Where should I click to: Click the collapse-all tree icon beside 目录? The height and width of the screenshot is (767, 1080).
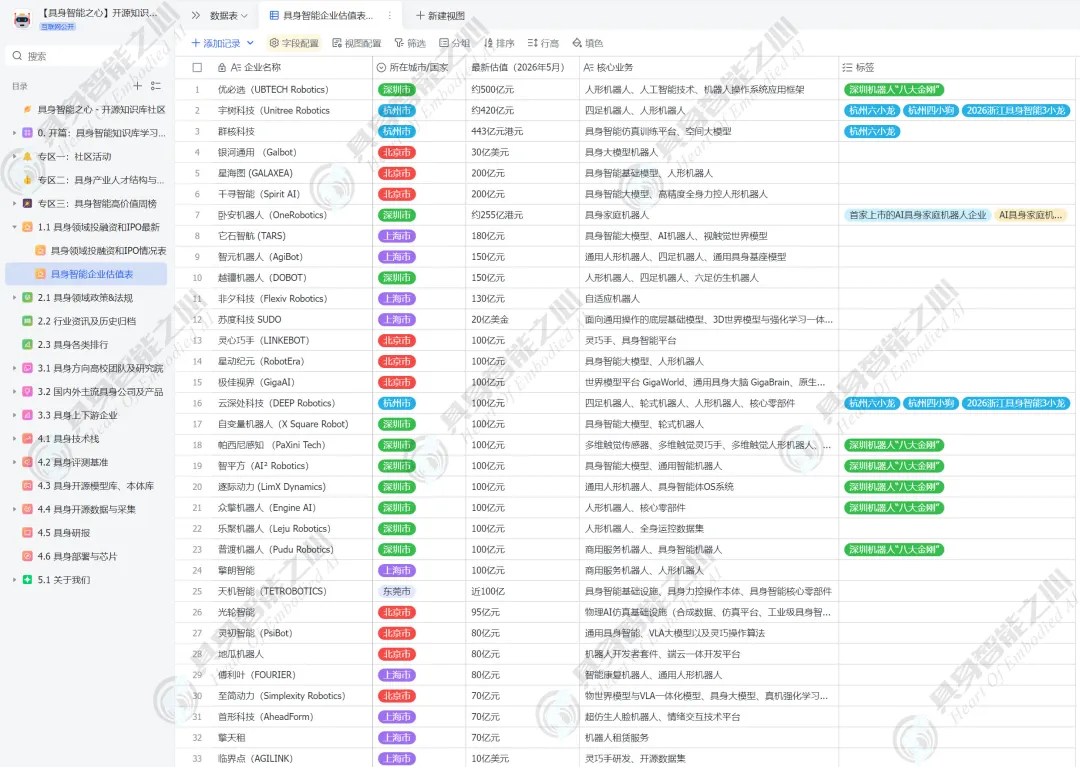(x=156, y=85)
